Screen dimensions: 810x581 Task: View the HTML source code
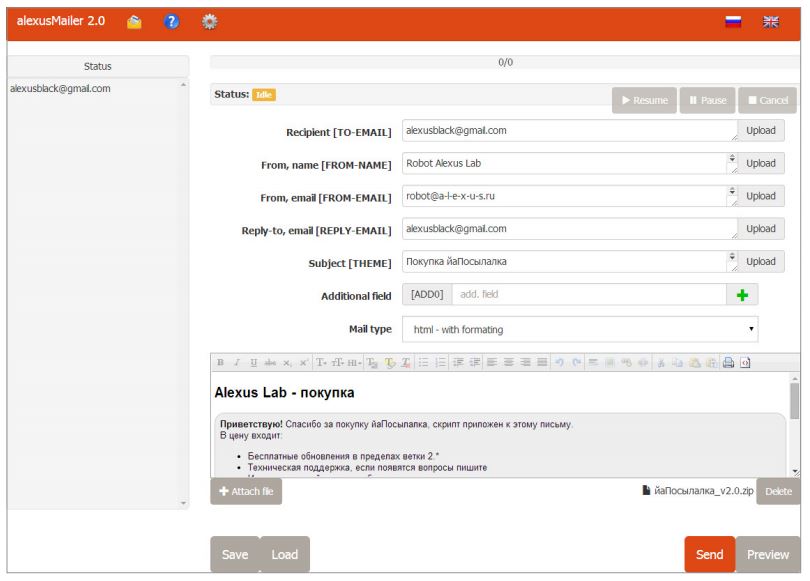(745, 363)
